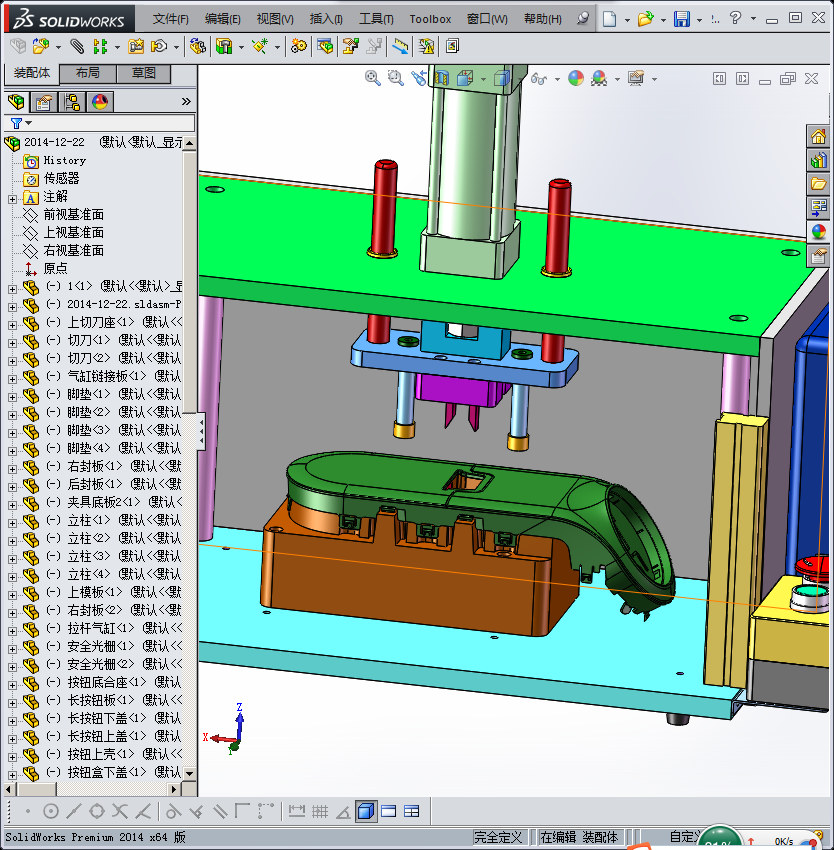Screen dimensions: 834x850
Task: Click the Save disk icon in the title bar
Action: pyautogui.click(x=682, y=19)
